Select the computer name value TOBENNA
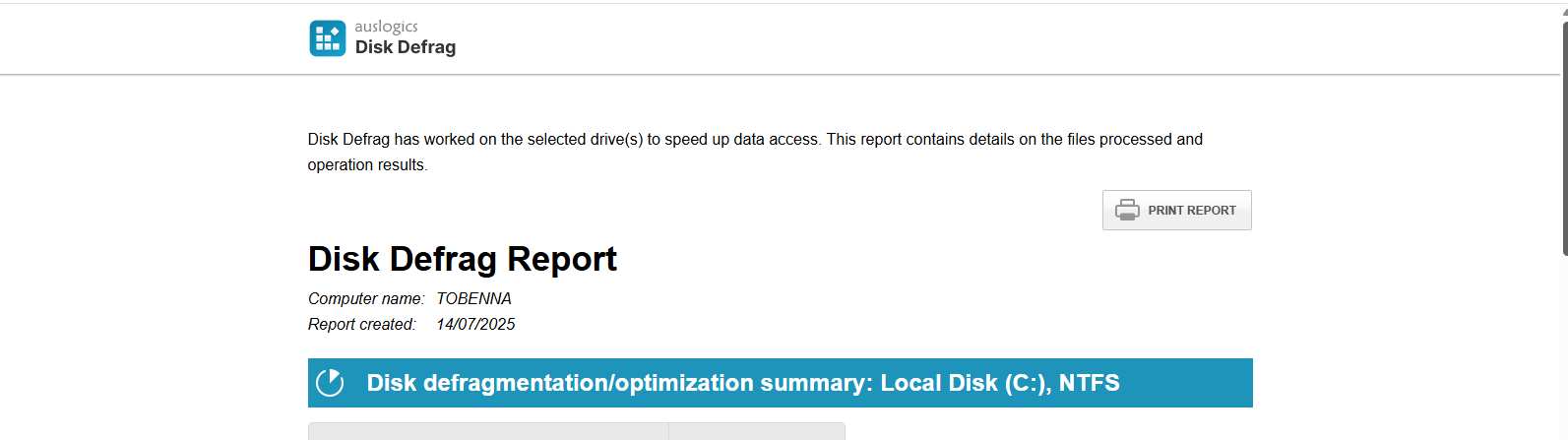Viewport: 1568px width, 440px height. [473, 298]
